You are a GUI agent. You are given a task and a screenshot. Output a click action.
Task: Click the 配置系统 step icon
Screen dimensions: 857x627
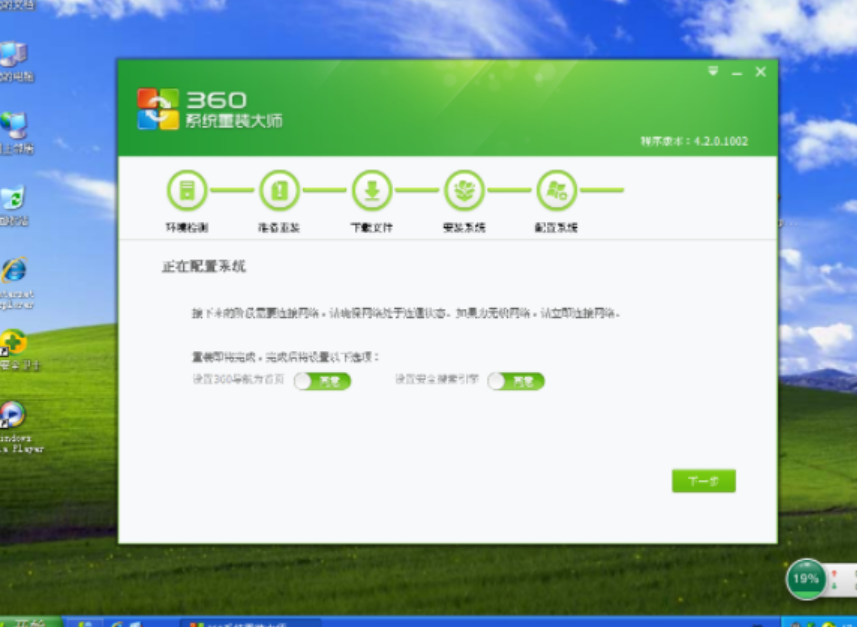[x=556, y=190]
